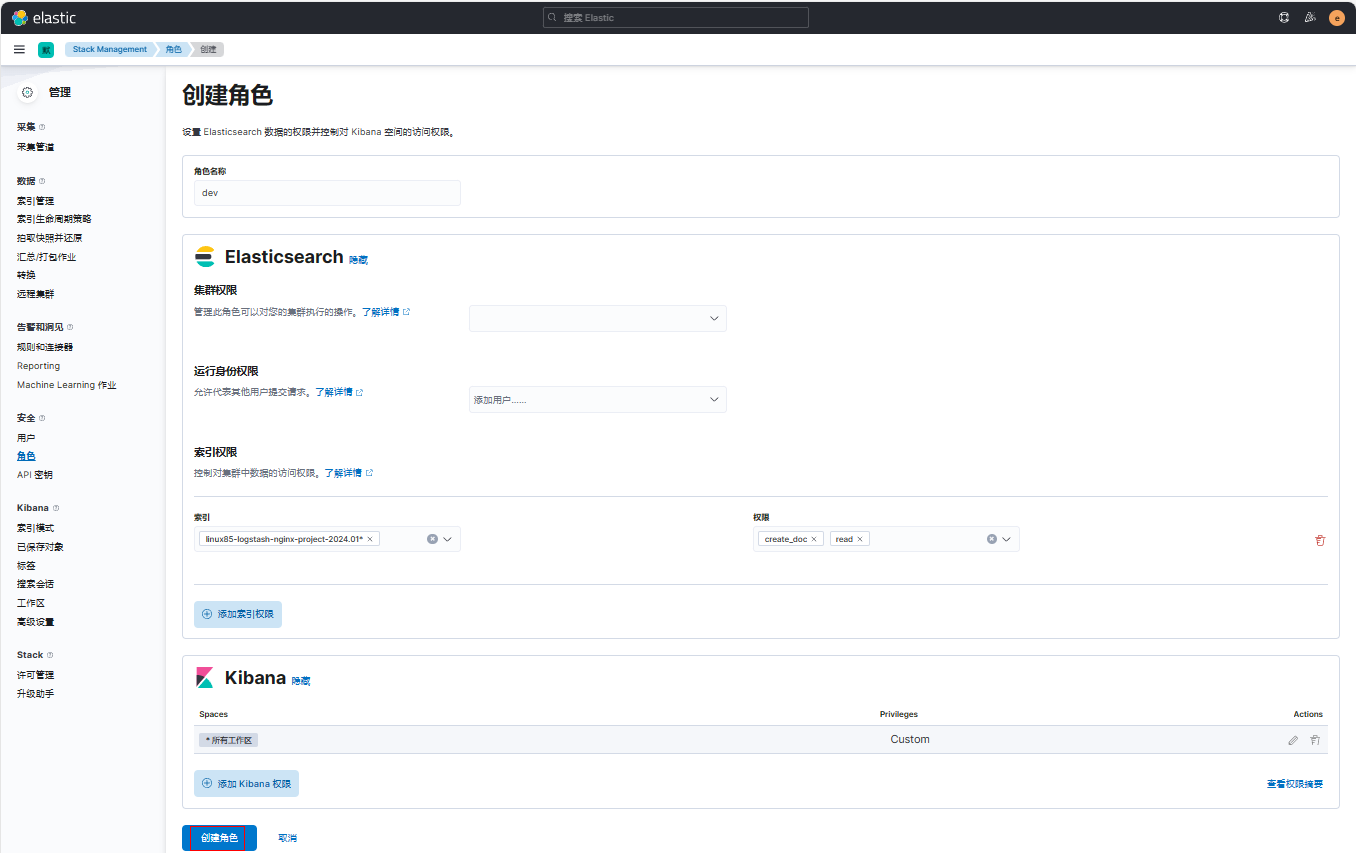Delete the index privilege row with trash icon
The width and height of the screenshot is (1356, 853).
pos(1320,540)
